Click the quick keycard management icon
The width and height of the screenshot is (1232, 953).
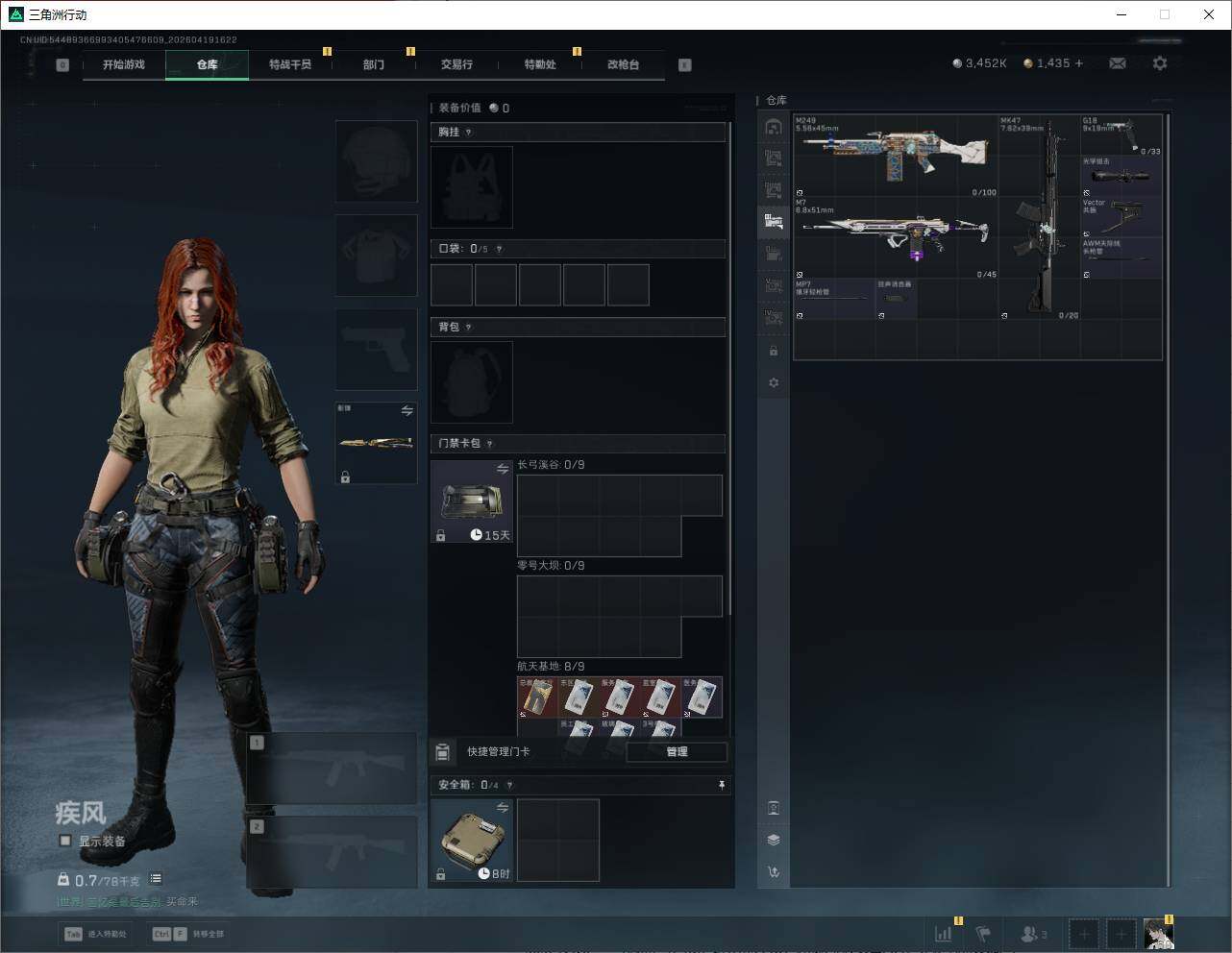pos(443,751)
